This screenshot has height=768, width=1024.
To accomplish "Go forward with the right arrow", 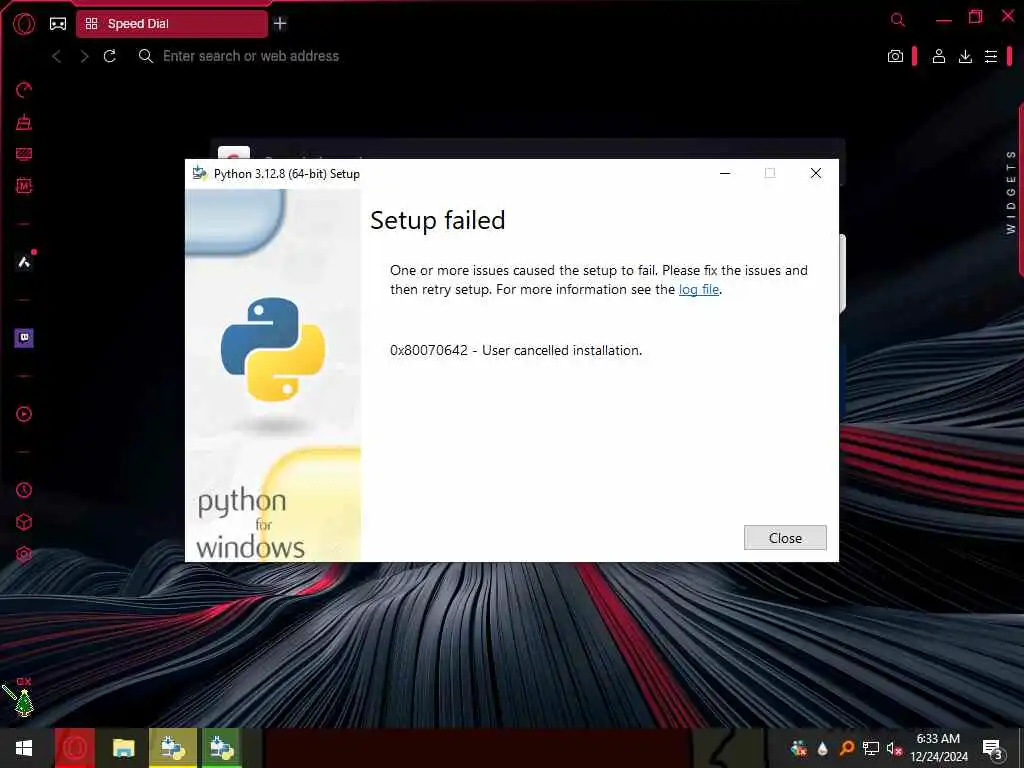I will (x=84, y=56).
